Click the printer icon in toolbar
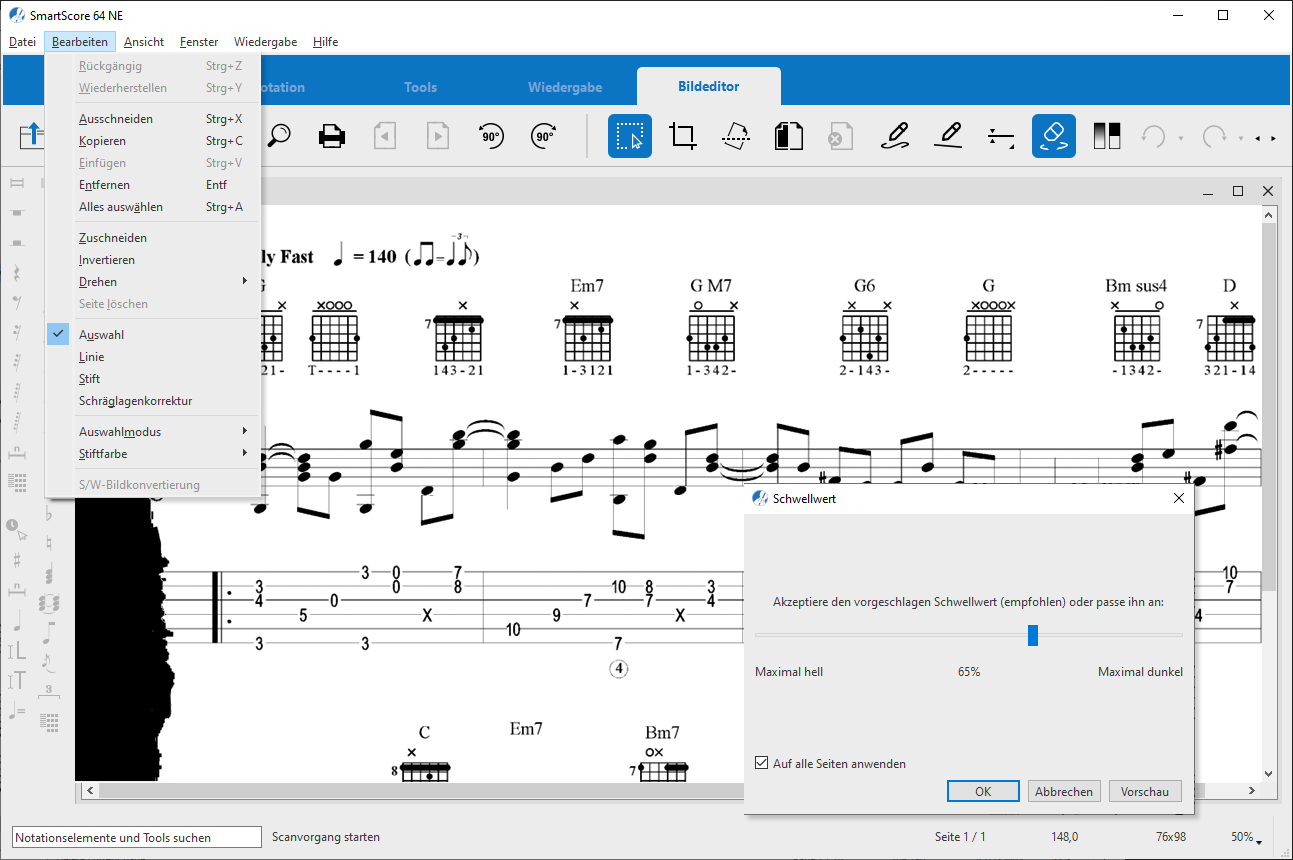 tap(332, 136)
